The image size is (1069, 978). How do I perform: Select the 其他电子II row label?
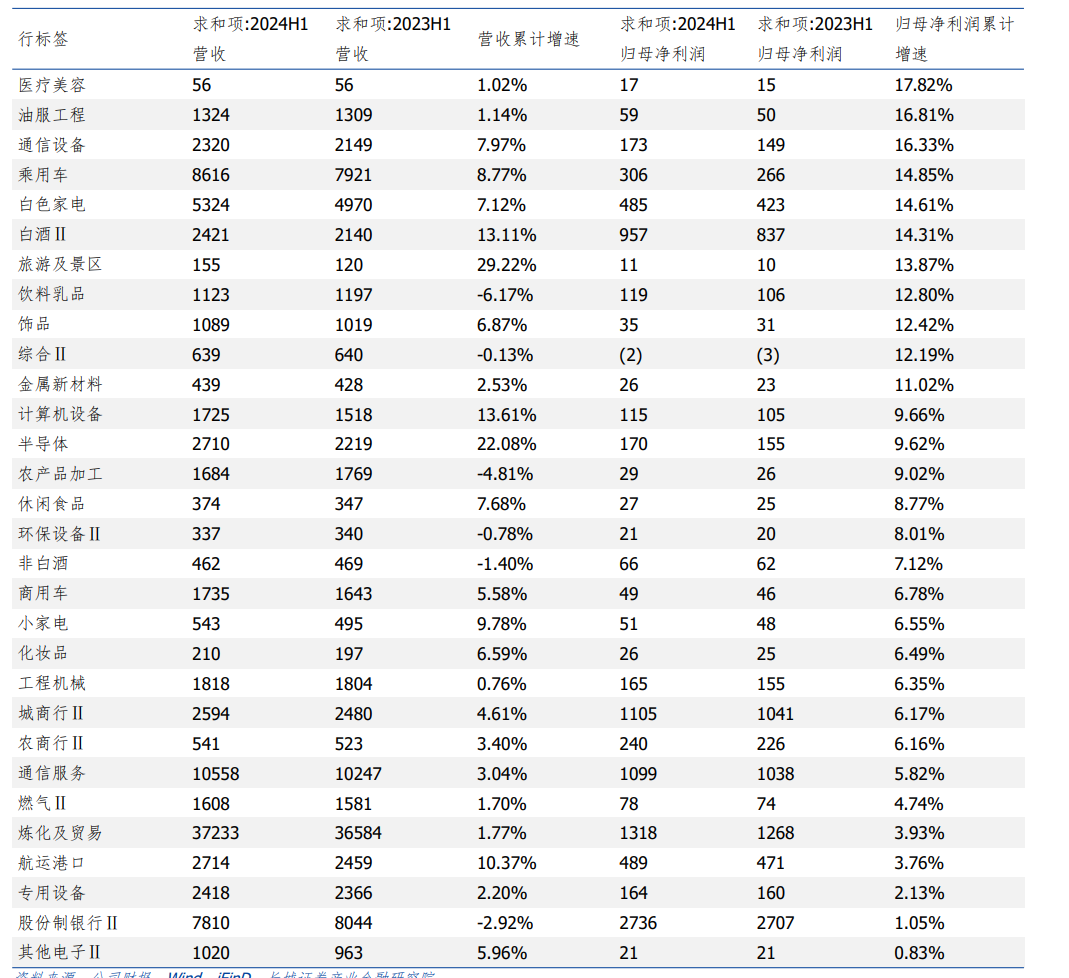tap(59, 953)
